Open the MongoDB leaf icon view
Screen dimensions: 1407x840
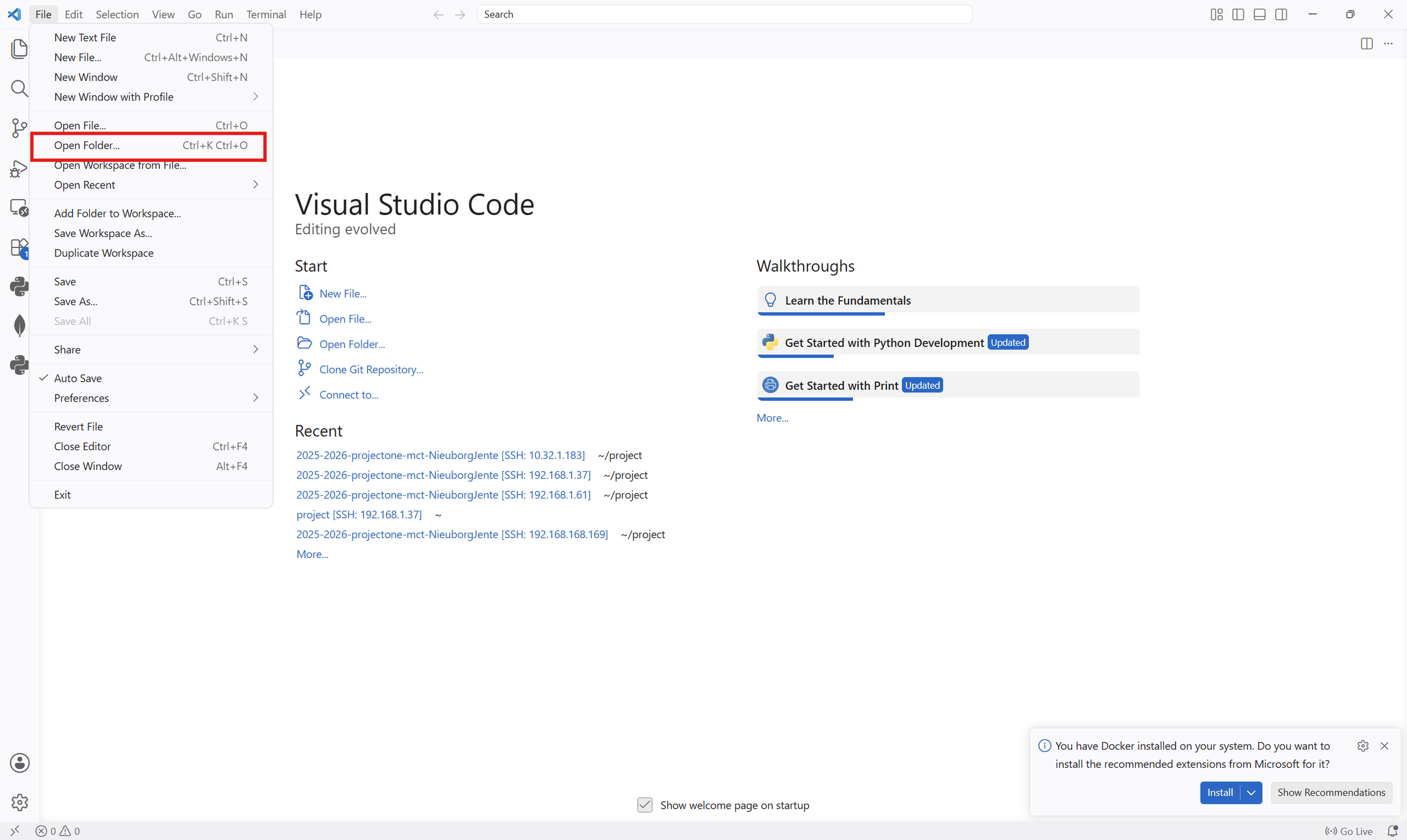click(19, 325)
